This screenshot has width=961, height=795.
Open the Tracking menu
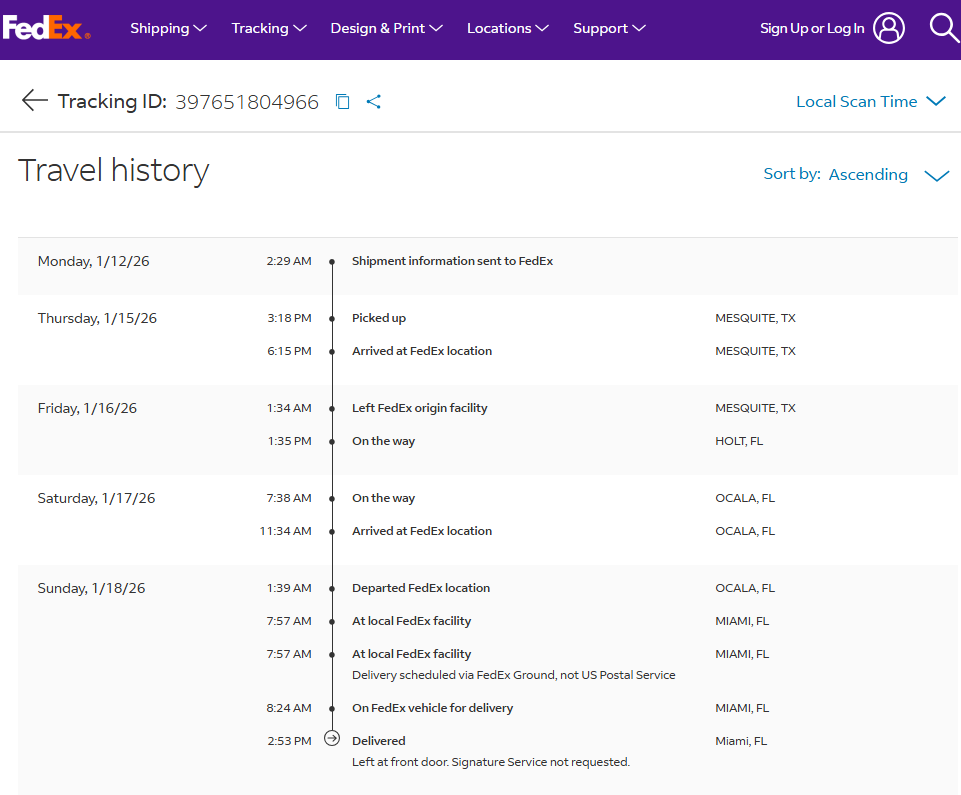(269, 28)
